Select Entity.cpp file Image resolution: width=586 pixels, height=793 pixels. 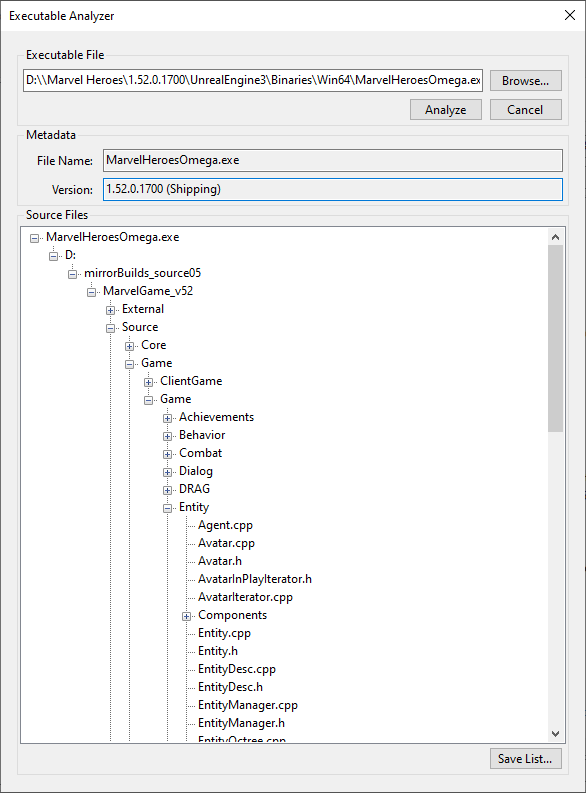(x=224, y=633)
